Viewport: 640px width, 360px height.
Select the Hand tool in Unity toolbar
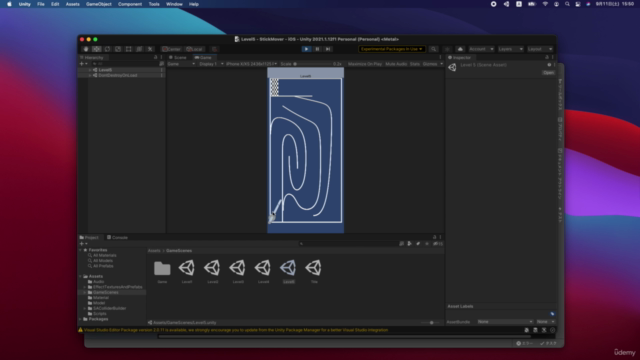(x=86, y=49)
